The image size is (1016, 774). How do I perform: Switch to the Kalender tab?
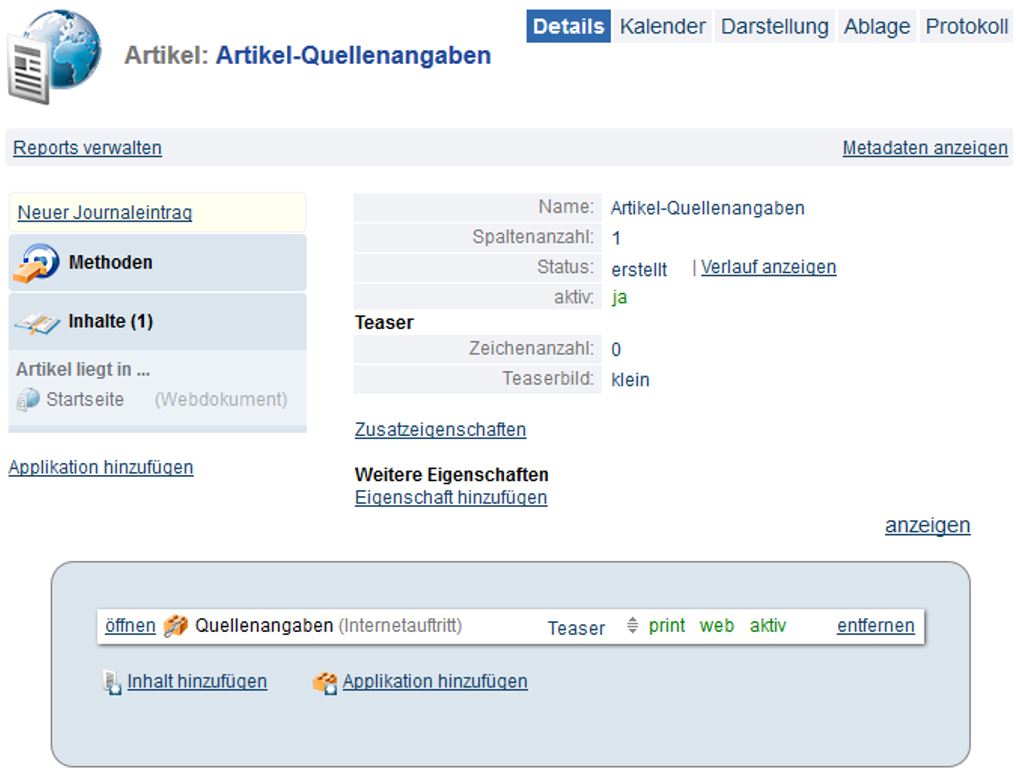coord(662,27)
